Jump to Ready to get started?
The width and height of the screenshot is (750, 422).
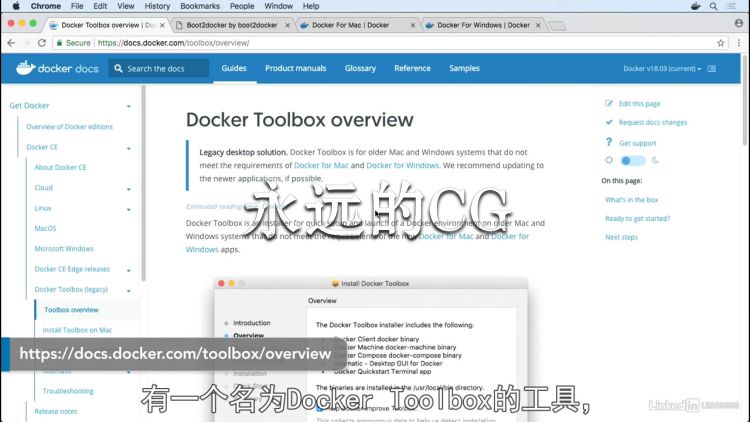point(638,218)
